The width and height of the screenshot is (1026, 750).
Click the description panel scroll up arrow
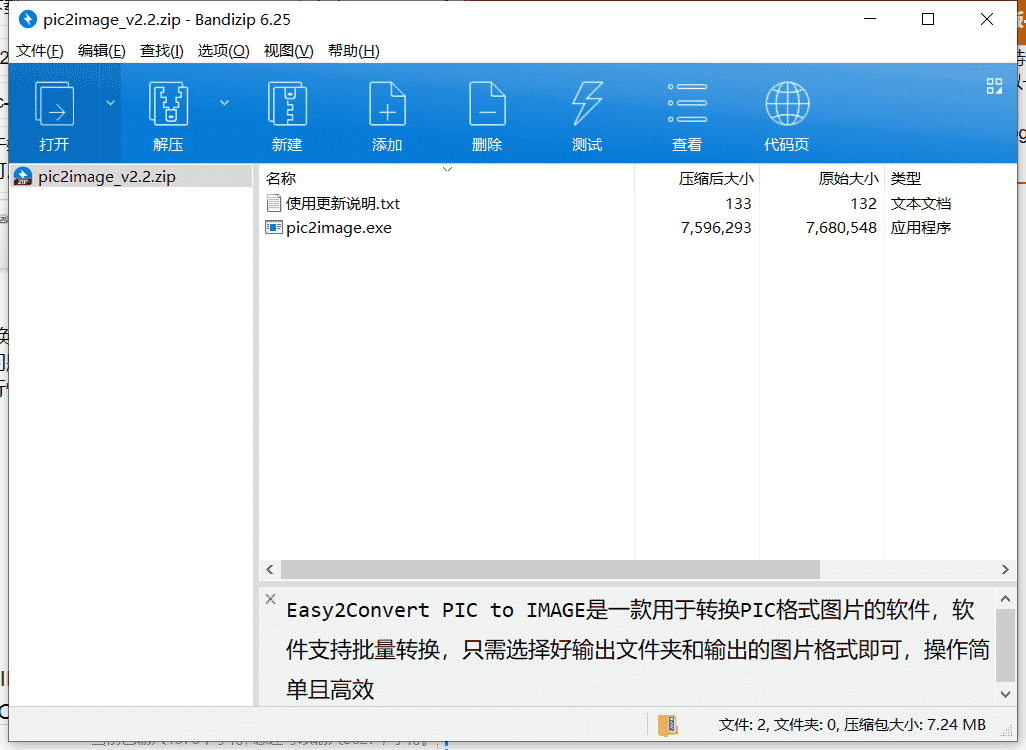pyautogui.click(x=1006, y=599)
